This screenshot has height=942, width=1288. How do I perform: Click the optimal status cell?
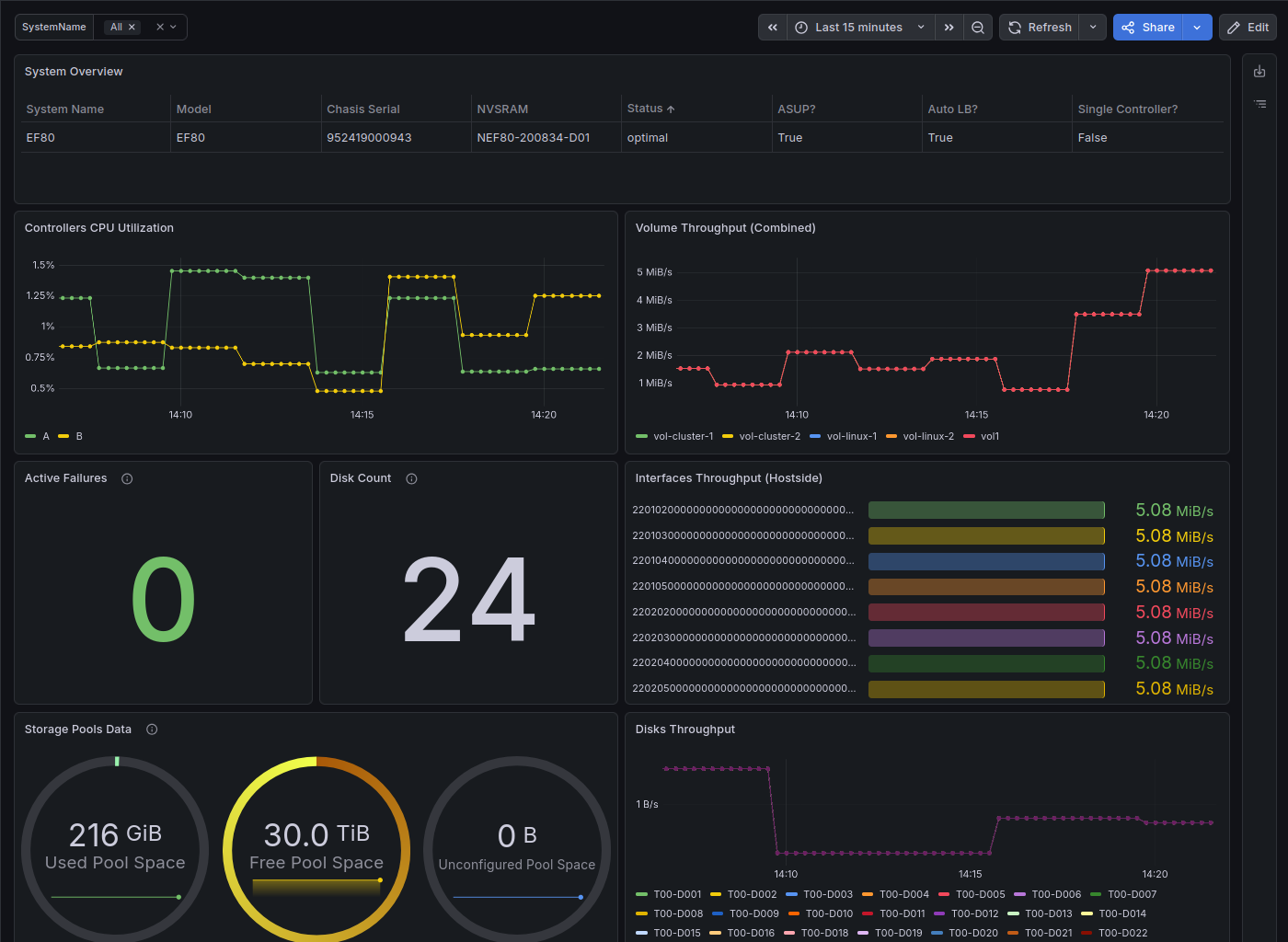tap(696, 138)
